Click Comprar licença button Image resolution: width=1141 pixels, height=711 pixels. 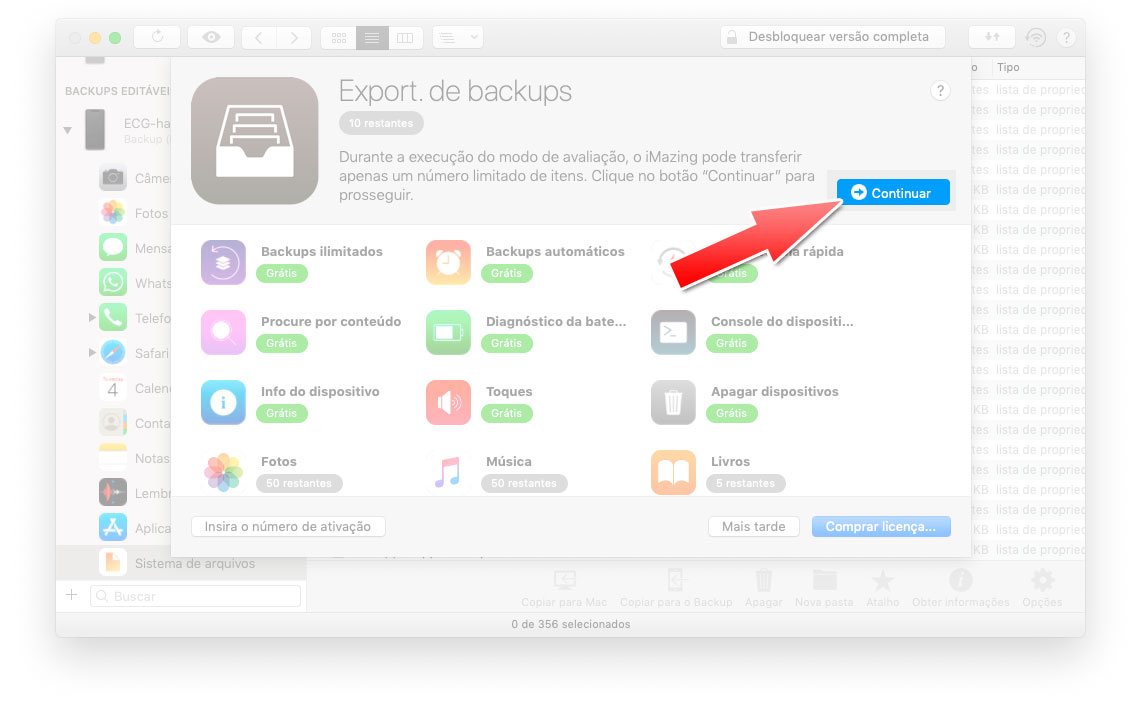point(881,526)
